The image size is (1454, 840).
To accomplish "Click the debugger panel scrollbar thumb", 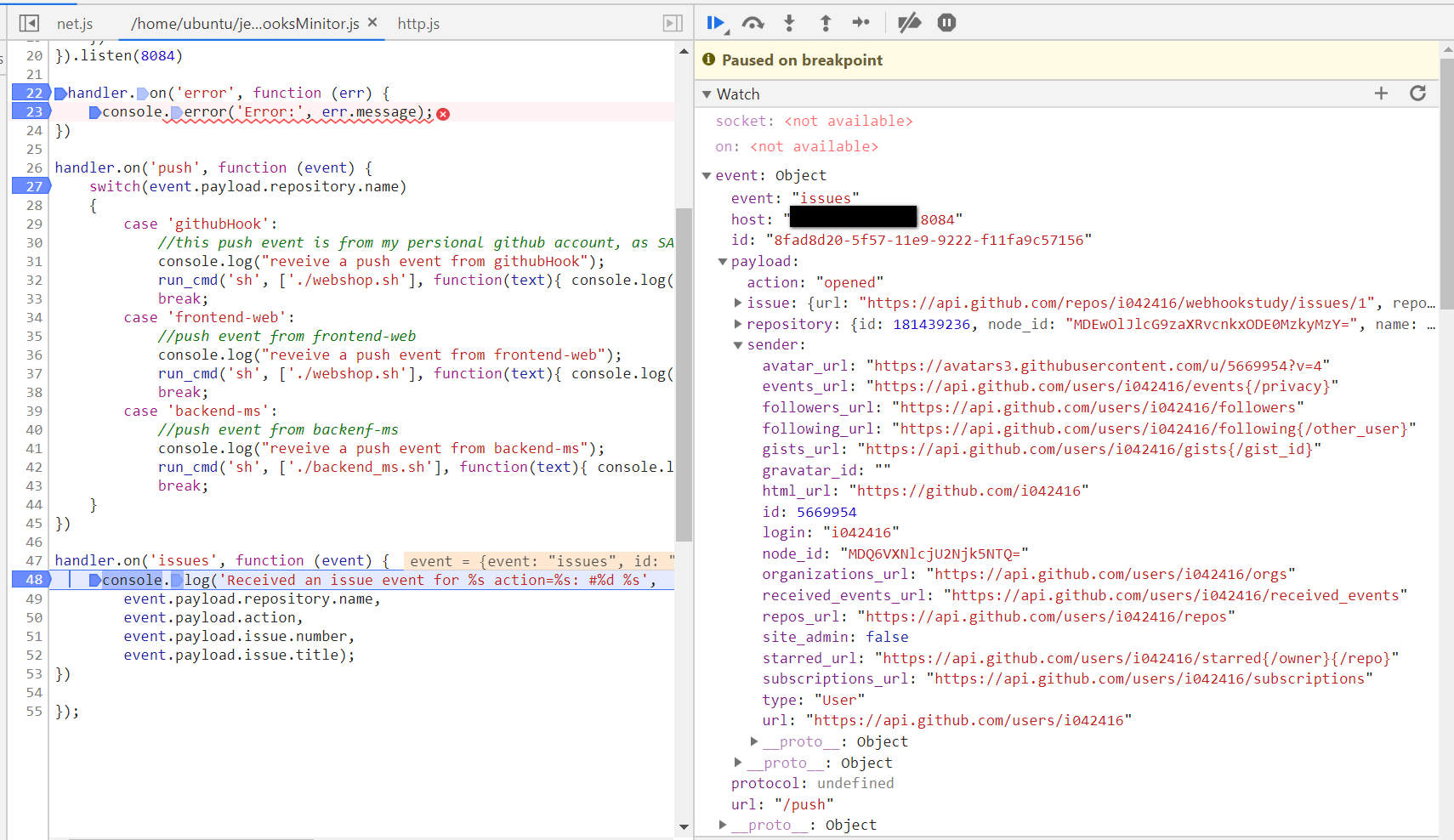I will [x=1447, y=183].
